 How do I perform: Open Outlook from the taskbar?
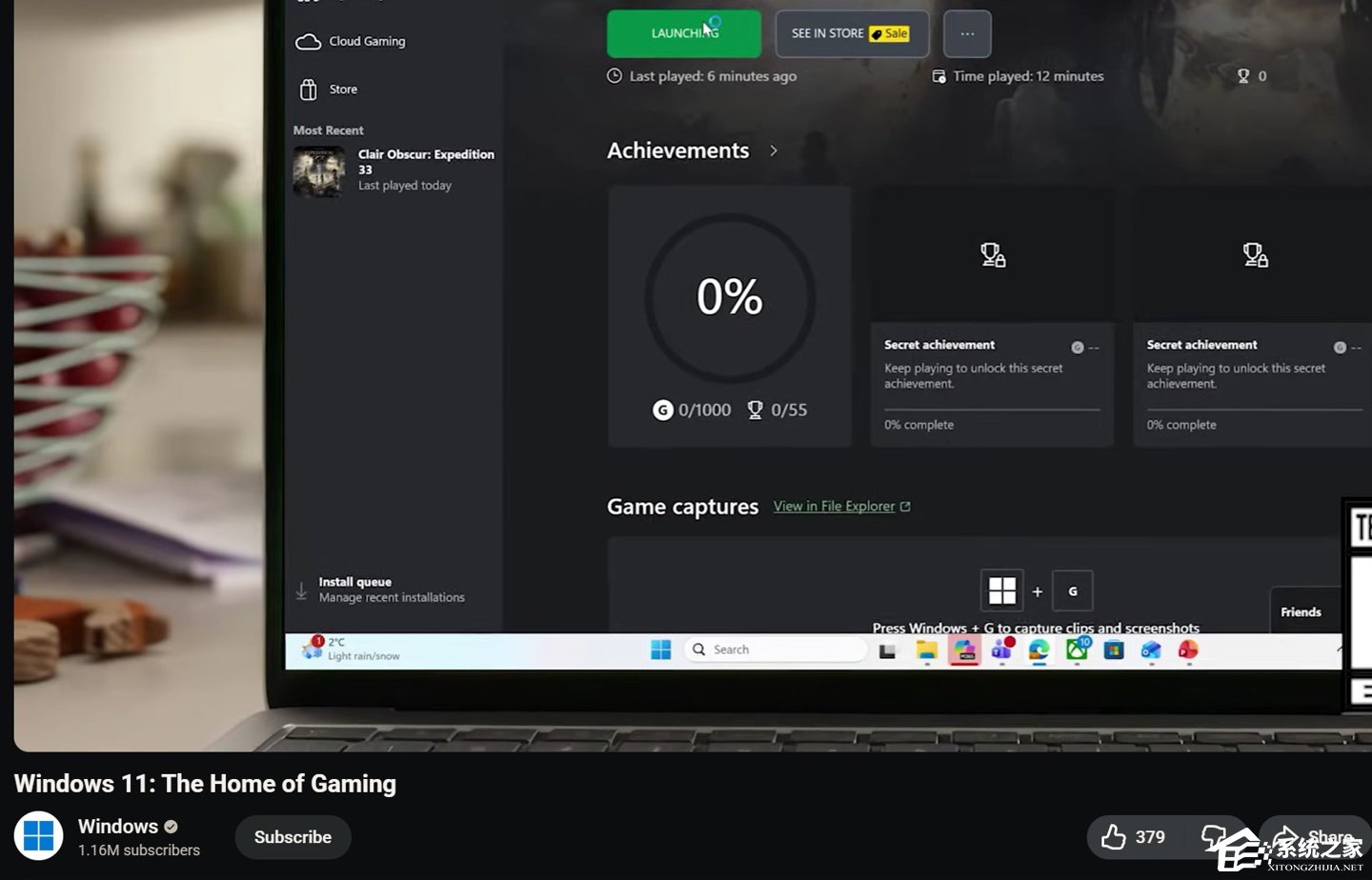point(1151,650)
